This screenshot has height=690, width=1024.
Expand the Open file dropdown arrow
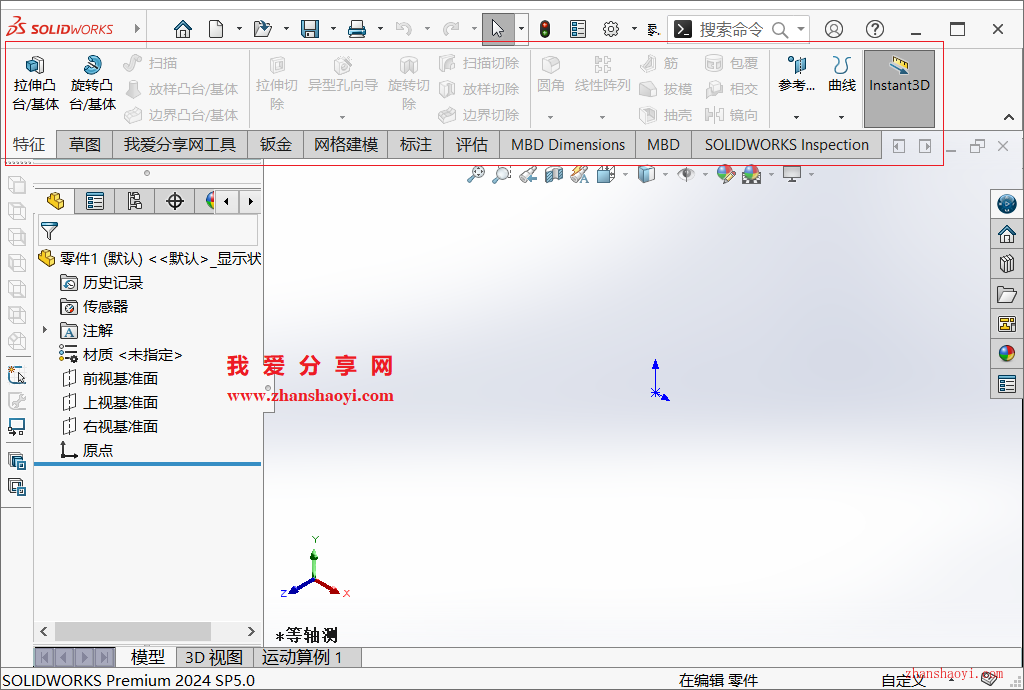point(286,29)
